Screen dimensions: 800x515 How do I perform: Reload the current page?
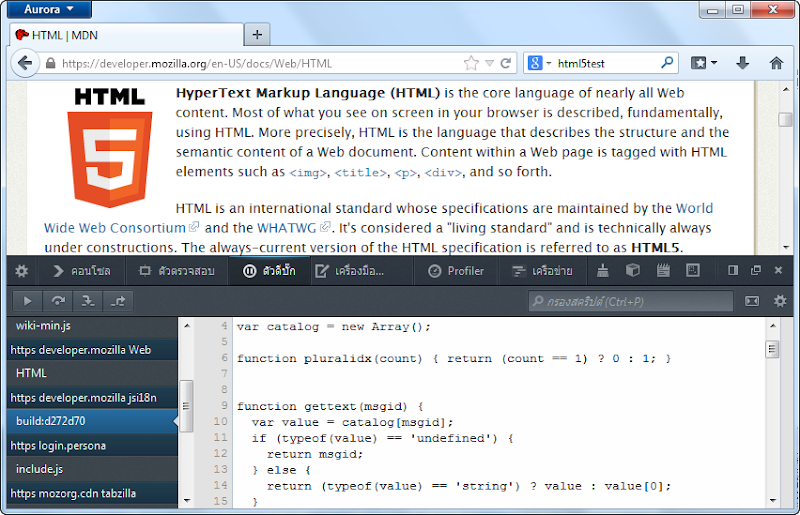coord(506,63)
